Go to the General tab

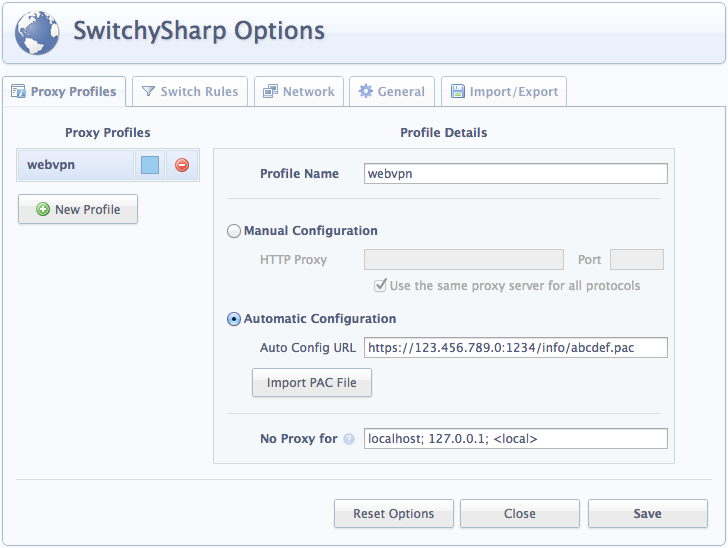(392, 91)
